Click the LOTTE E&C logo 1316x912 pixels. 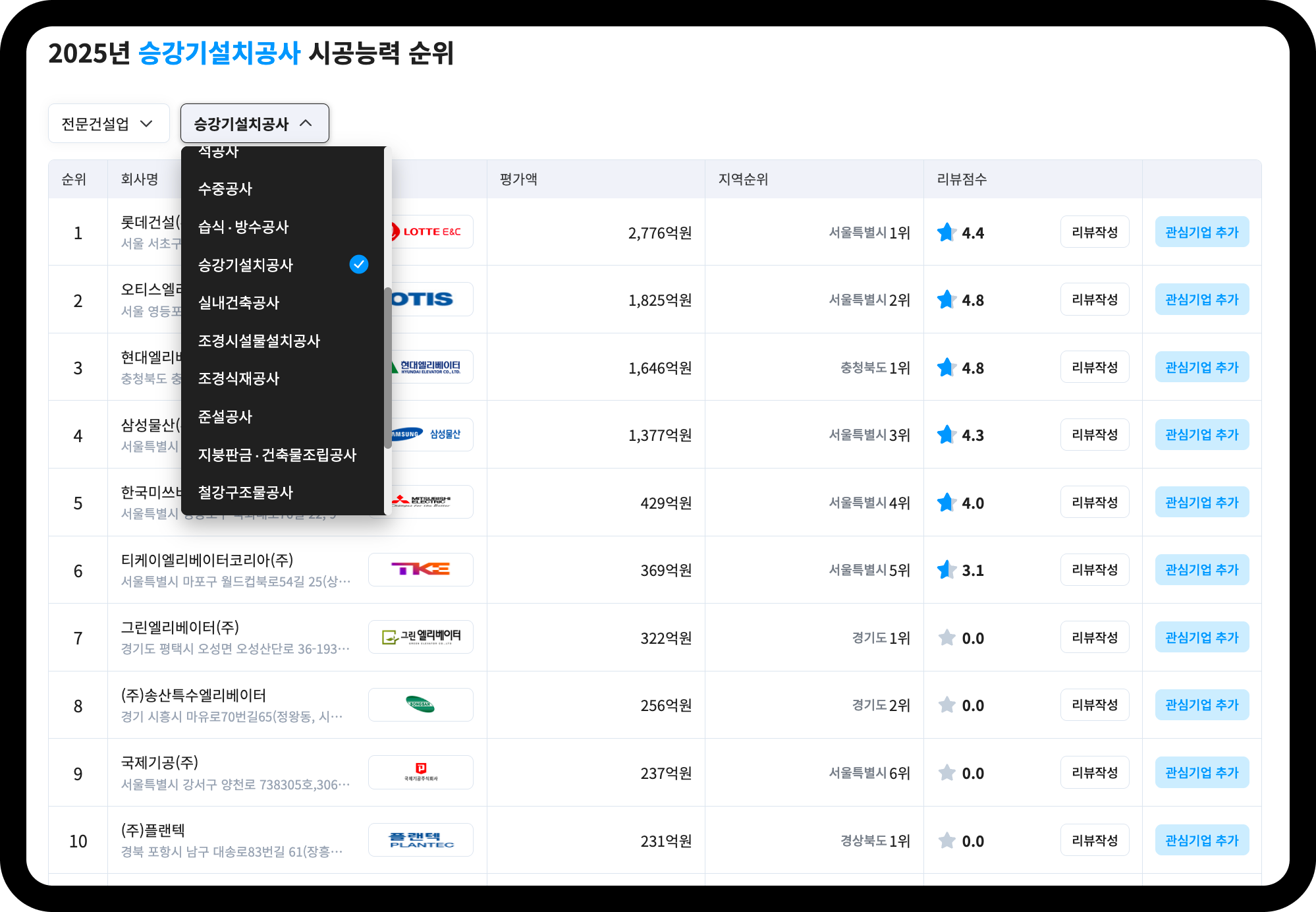(x=431, y=232)
